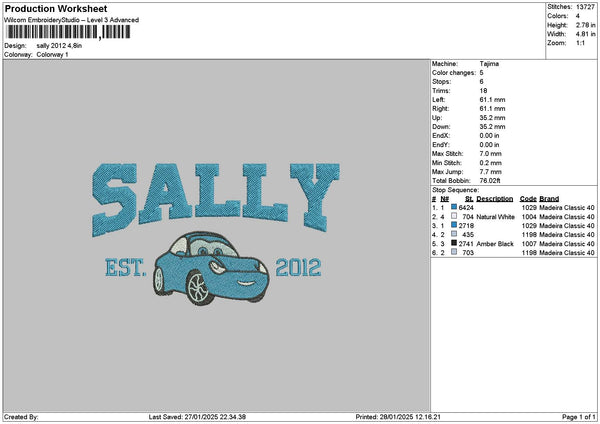The image size is (600, 424).
Task: Click the EndX value 0.00 in
Action: (489, 135)
